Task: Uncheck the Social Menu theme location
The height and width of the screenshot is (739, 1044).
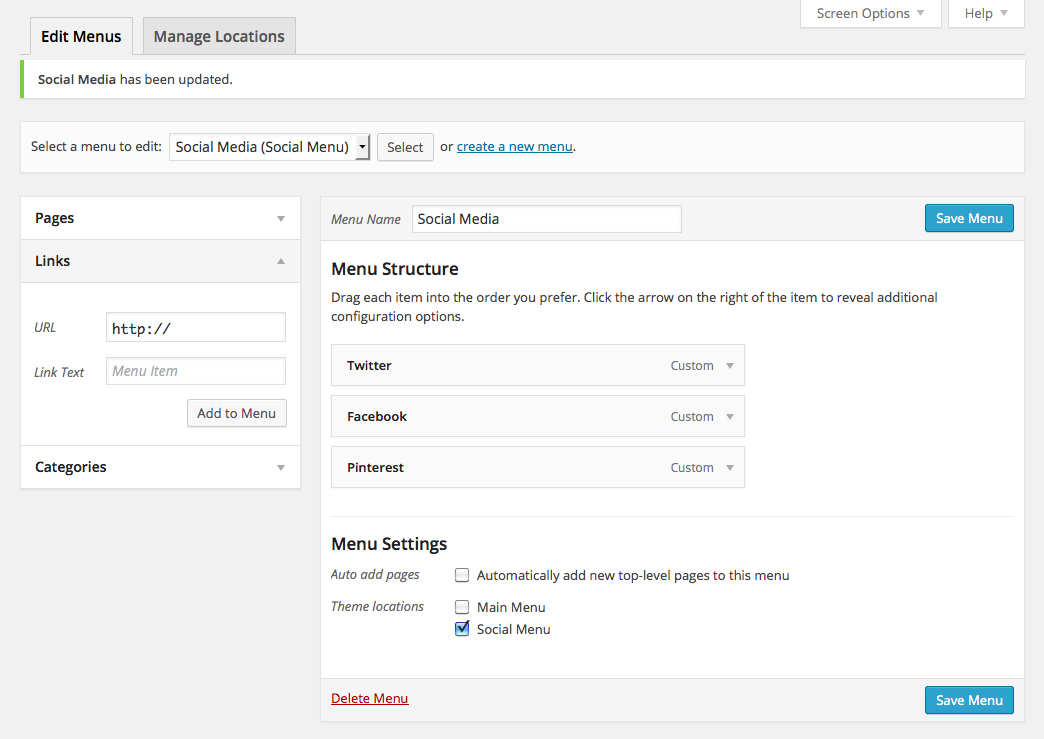Action: (462, 629)
